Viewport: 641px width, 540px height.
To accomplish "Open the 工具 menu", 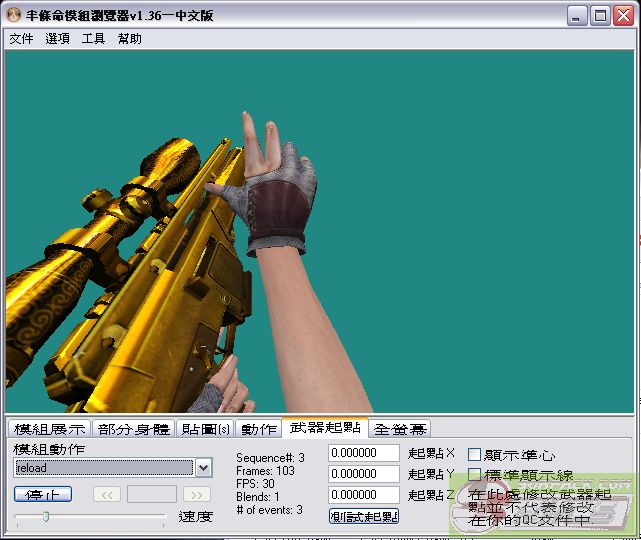I will [x=93, y=39].
